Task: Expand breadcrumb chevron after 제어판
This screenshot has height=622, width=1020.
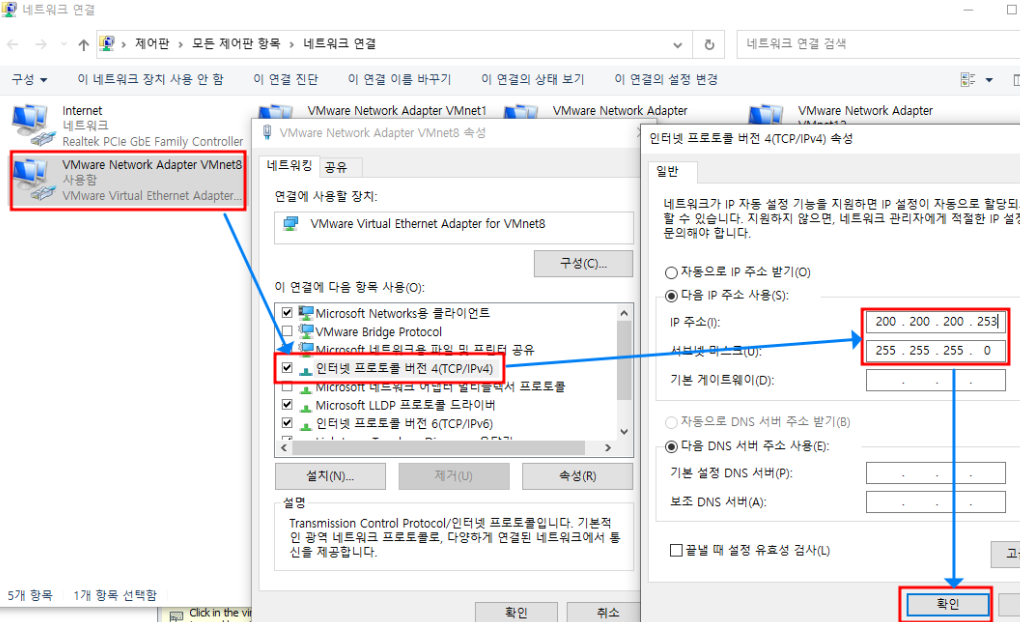Action: (180, 44)
